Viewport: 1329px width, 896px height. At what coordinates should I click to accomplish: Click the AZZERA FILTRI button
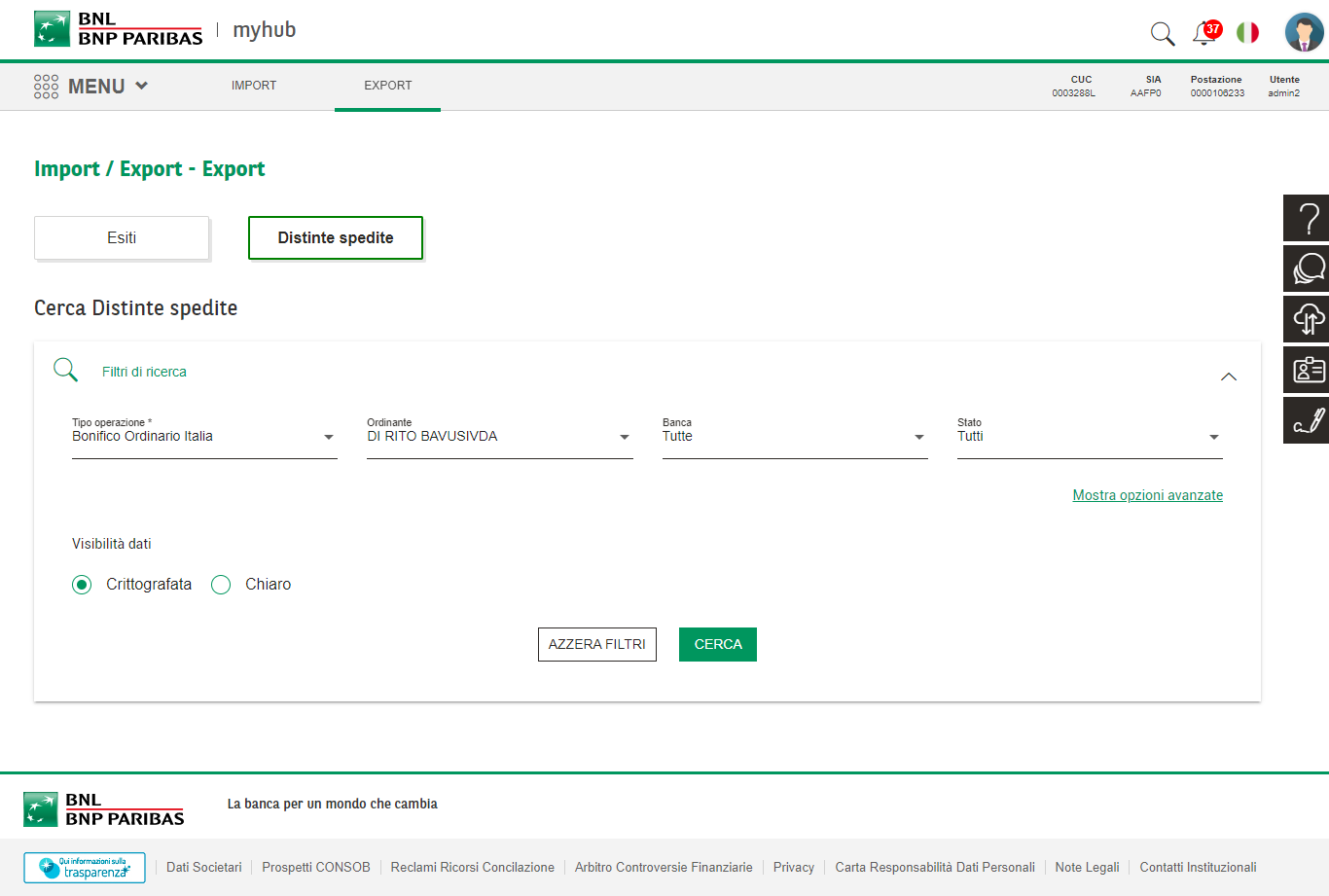click(x=597, y=644)
